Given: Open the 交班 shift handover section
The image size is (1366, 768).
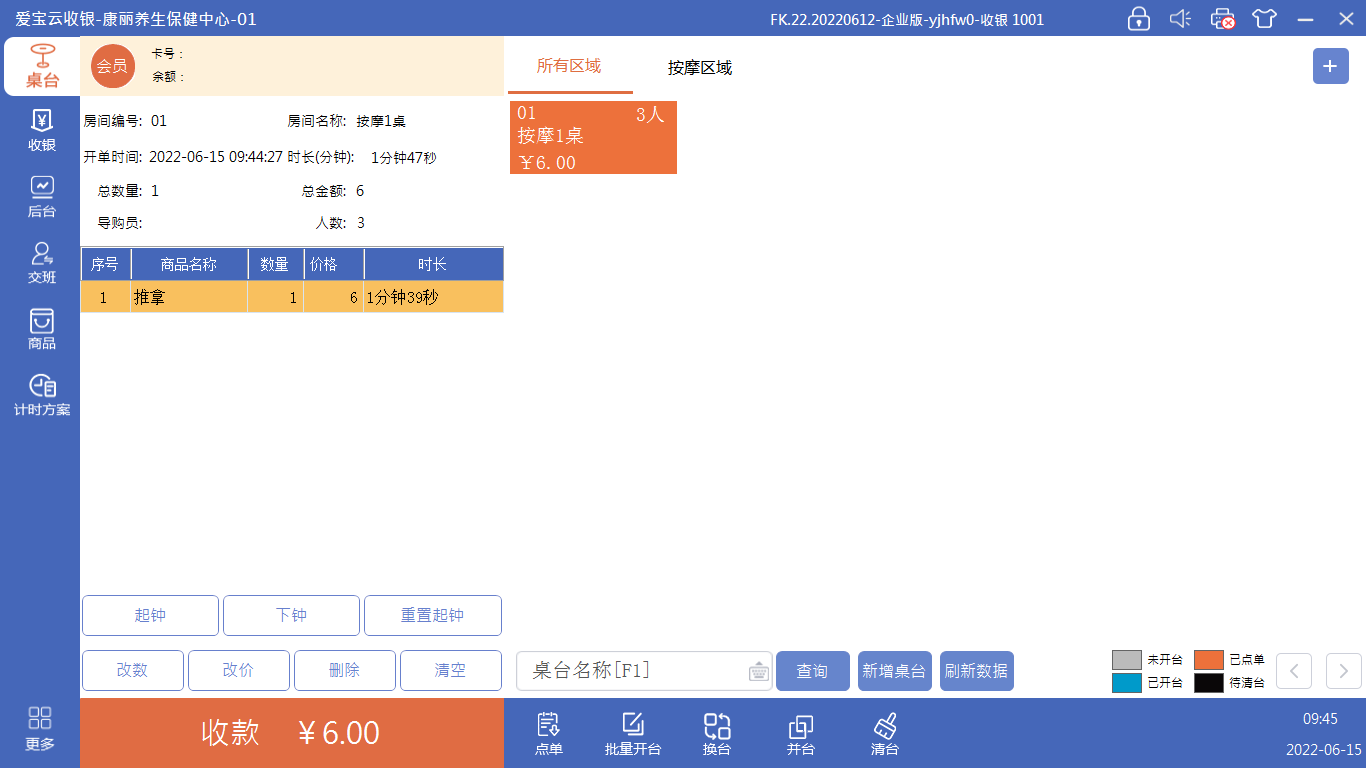Looking at the screenshot, I should pos(42,263).
